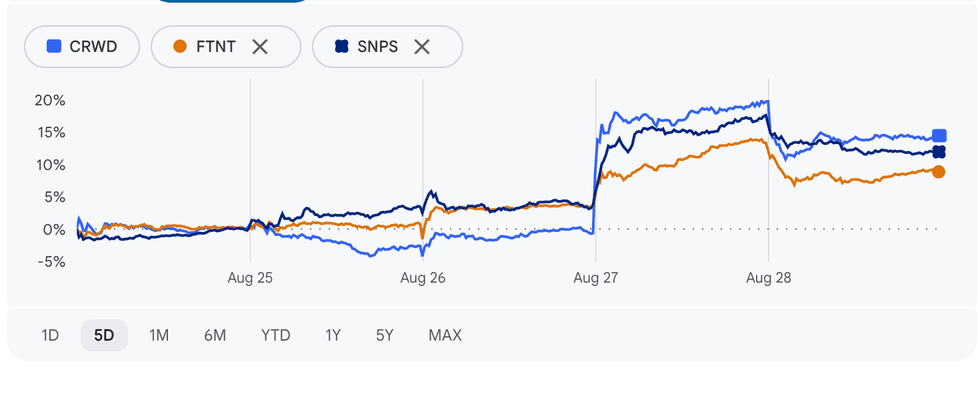The image size is (980, 396).
Task: Switch to the 5Y range
Action: tap(384, 335)
